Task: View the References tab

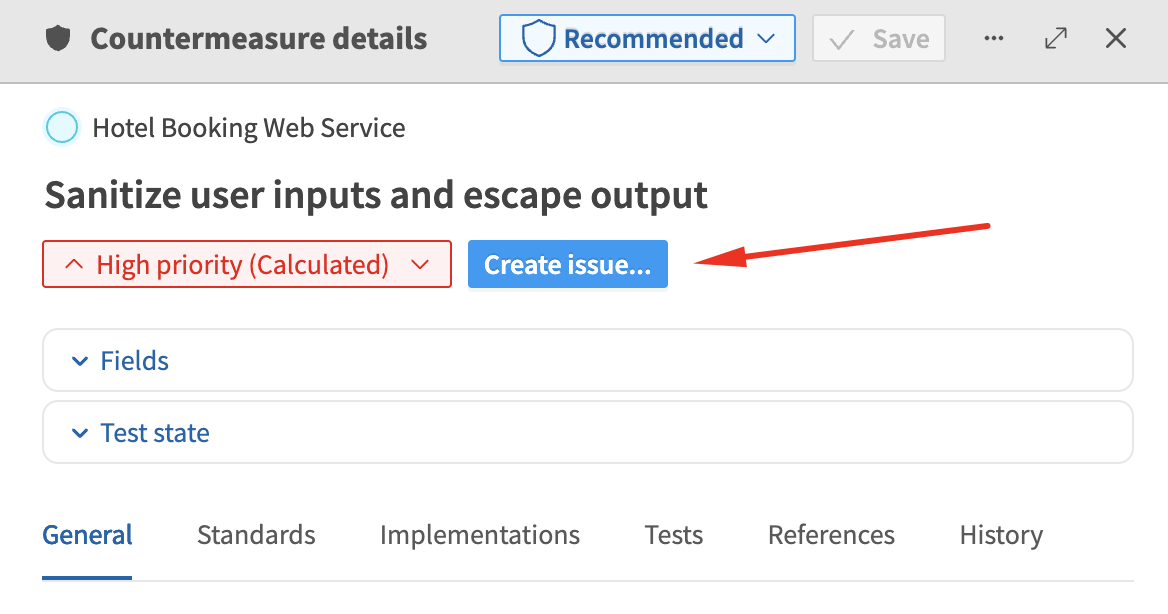Action: (831, 535)
